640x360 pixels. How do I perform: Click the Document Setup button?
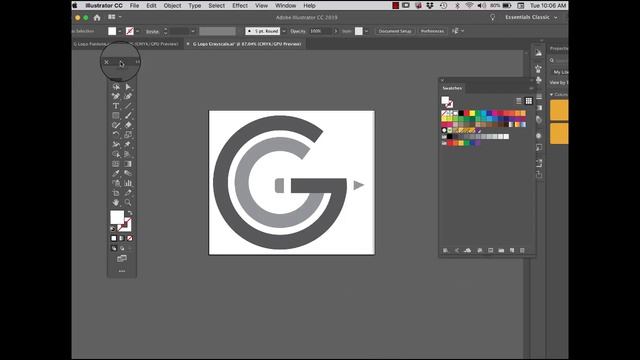pyautogui.click(x=395, y=31)
